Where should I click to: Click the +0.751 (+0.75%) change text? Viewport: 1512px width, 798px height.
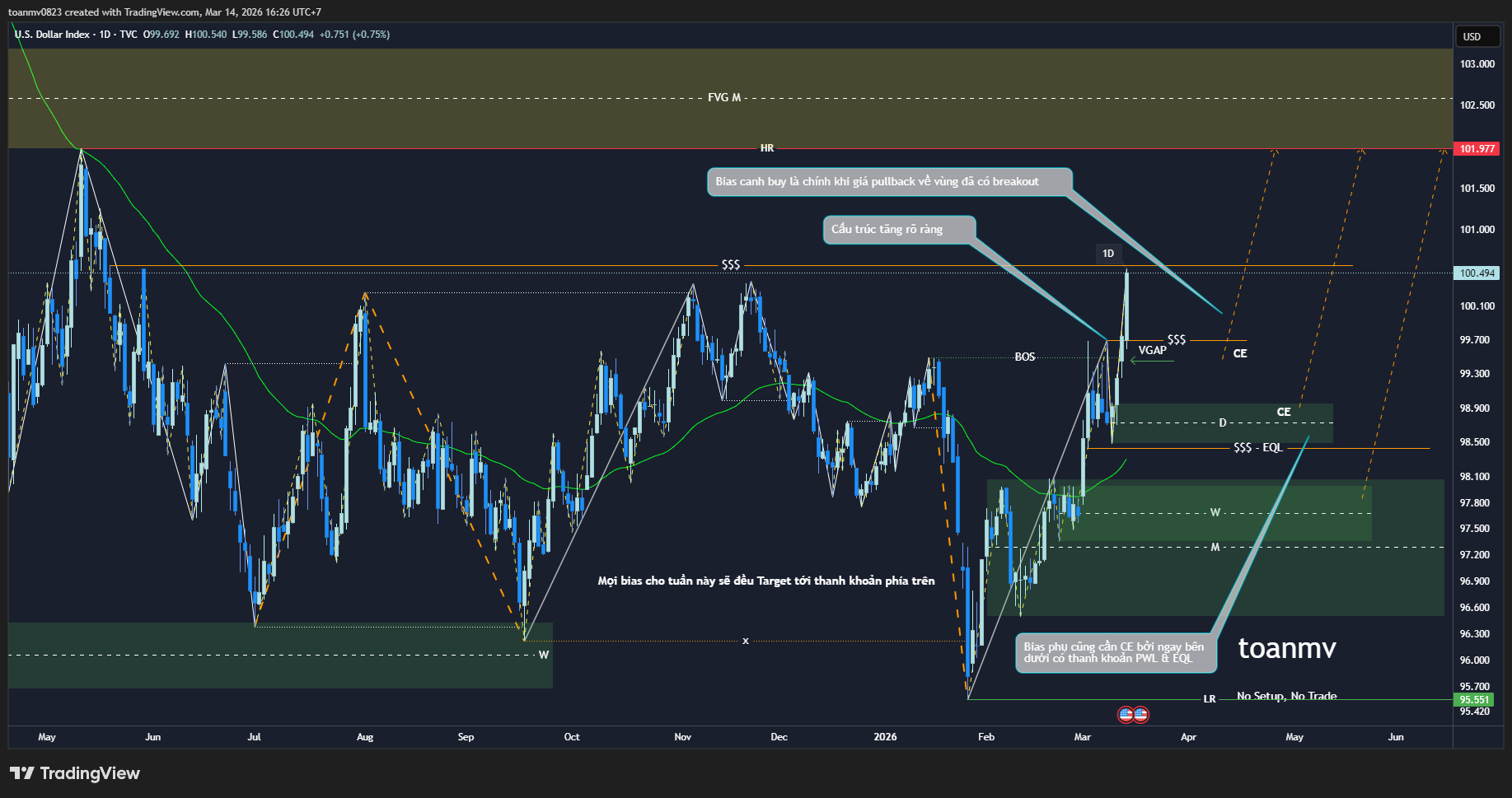354,35
